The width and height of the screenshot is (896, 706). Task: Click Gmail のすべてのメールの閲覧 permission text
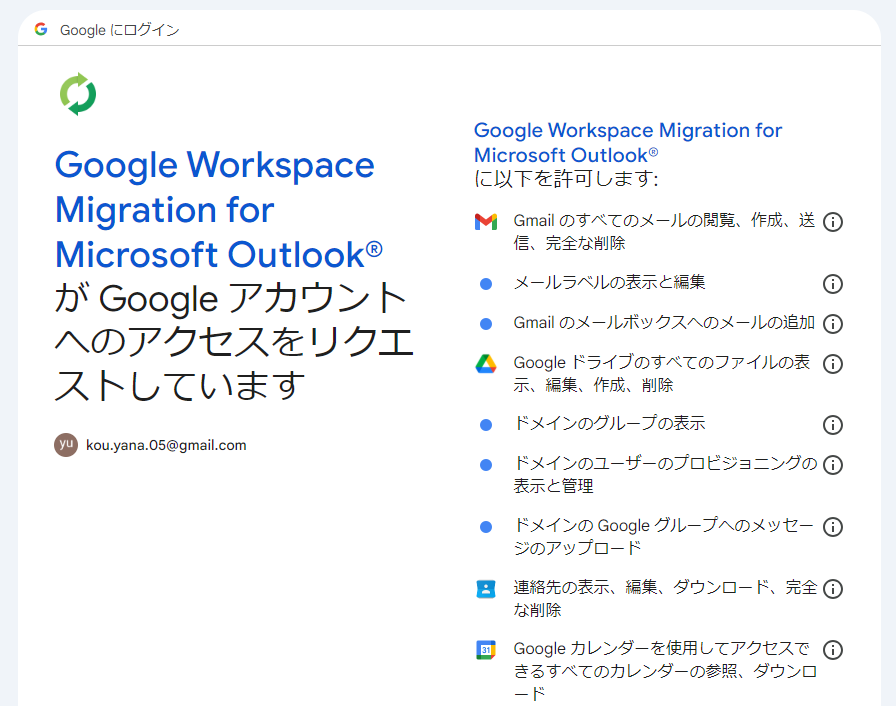tap(664, 232)
